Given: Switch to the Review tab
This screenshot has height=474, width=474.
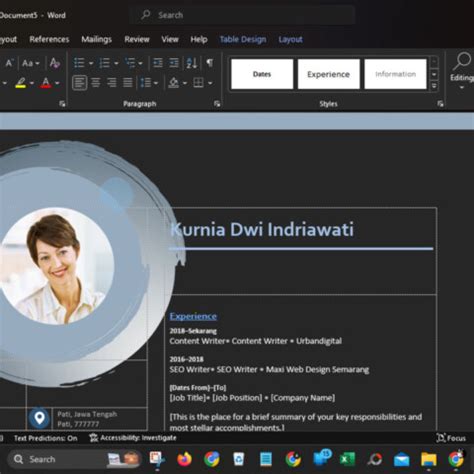Looking at the screenshot, I should 137,39.
